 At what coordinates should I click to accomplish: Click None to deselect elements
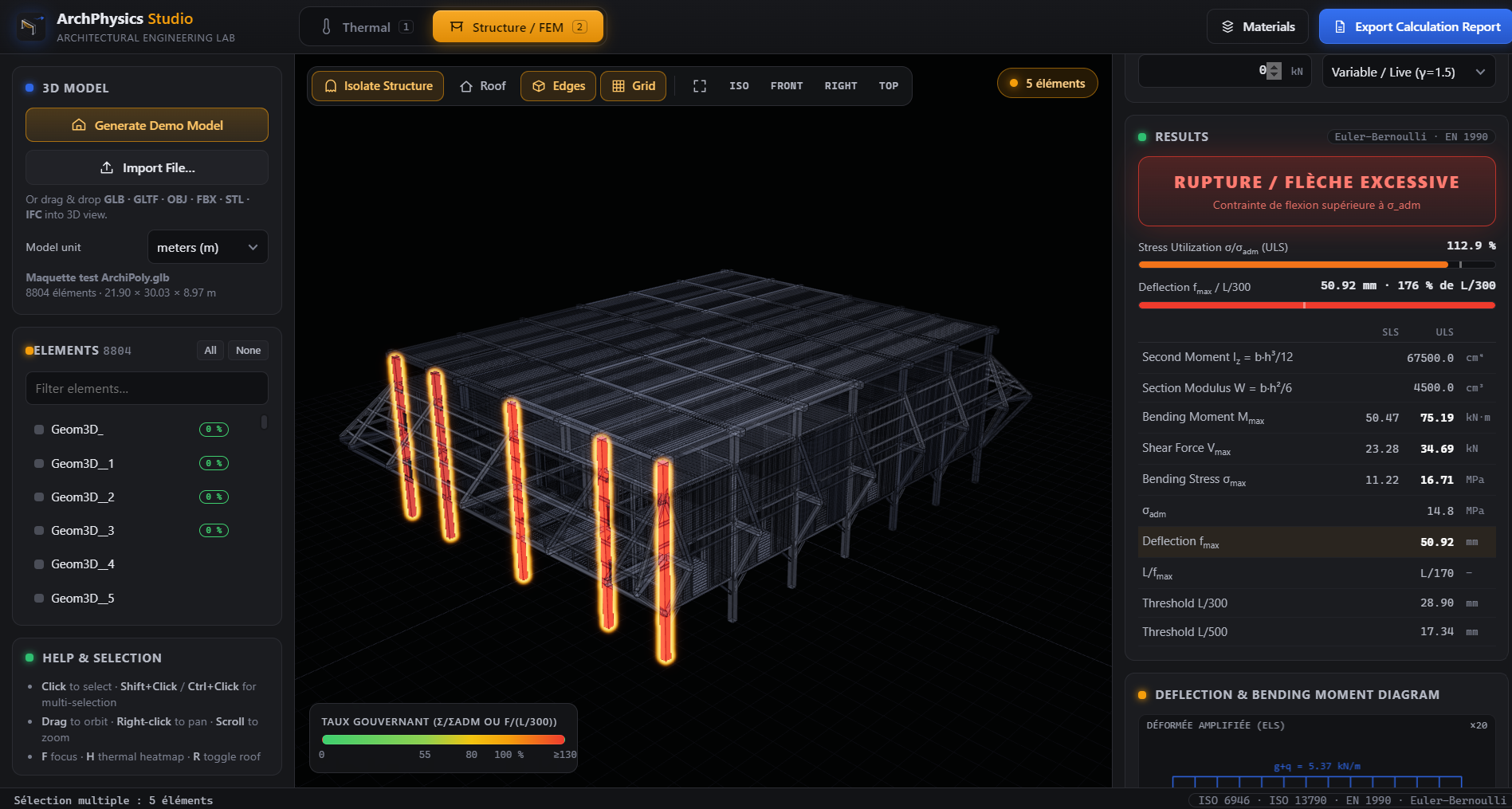(248, 351)
